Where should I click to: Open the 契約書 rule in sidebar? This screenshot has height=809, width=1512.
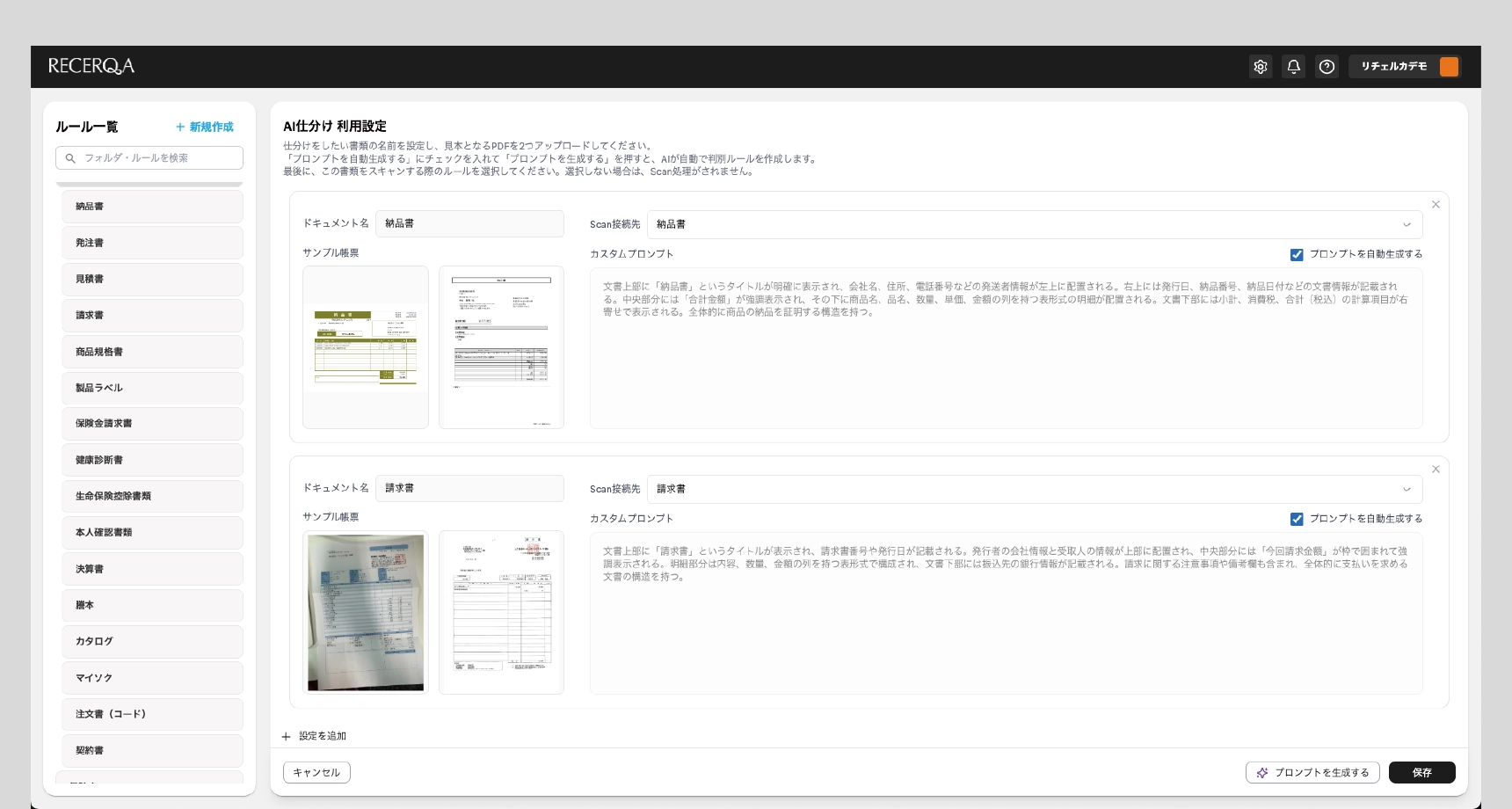[152, 750]
